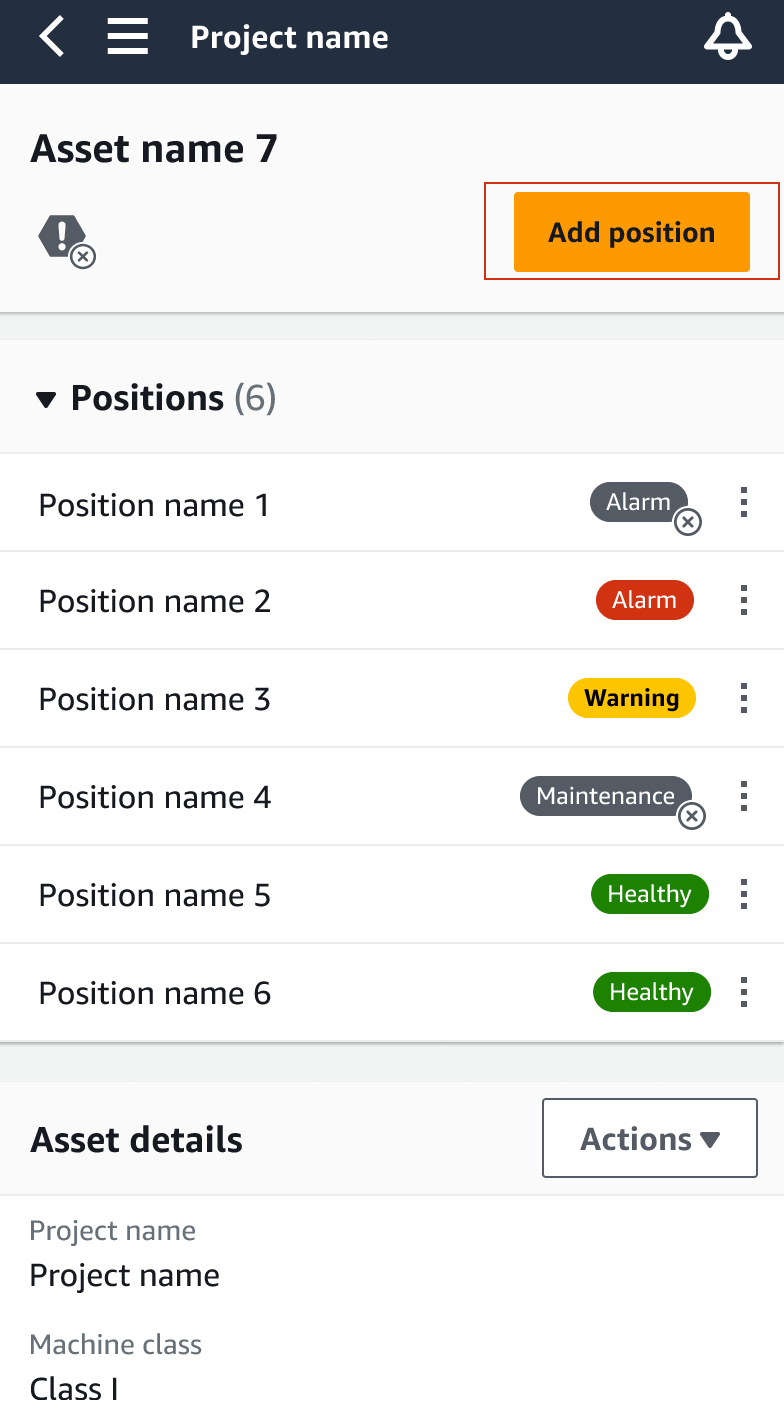
Task: Click the Healthy badge on Position name 6
Action: tap(651, 992)
